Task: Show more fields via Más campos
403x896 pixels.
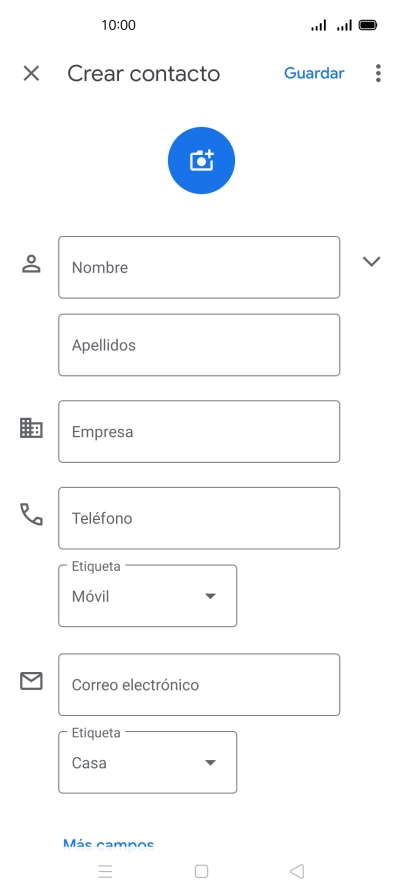Action: click(108, 845)
